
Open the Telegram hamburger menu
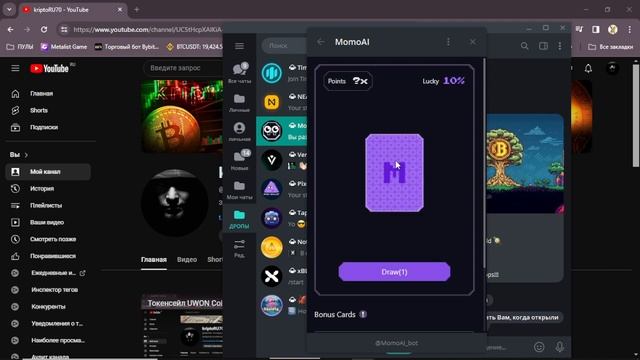click(239, 46)
